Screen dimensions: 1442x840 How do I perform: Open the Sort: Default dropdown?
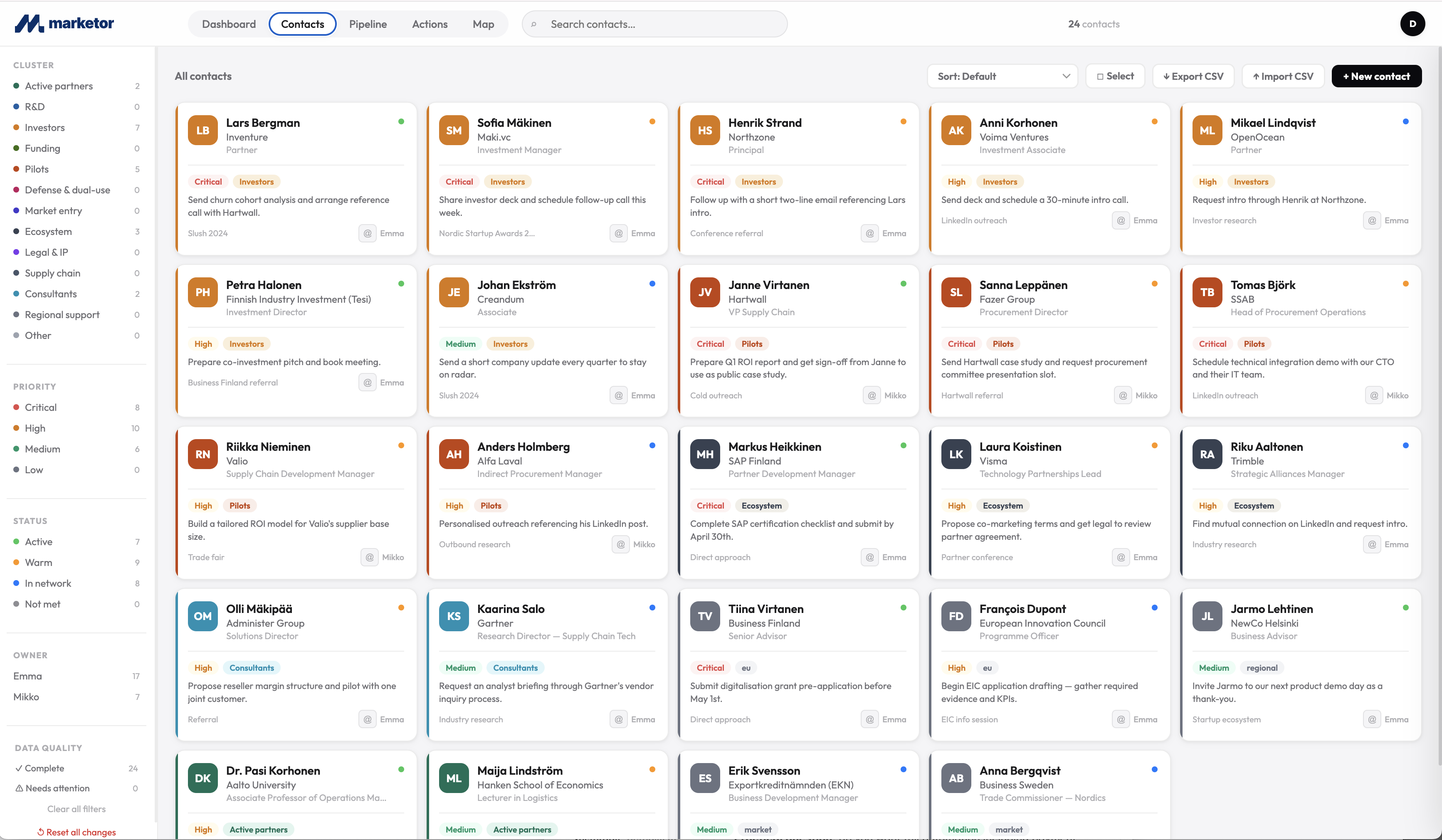1002,76
